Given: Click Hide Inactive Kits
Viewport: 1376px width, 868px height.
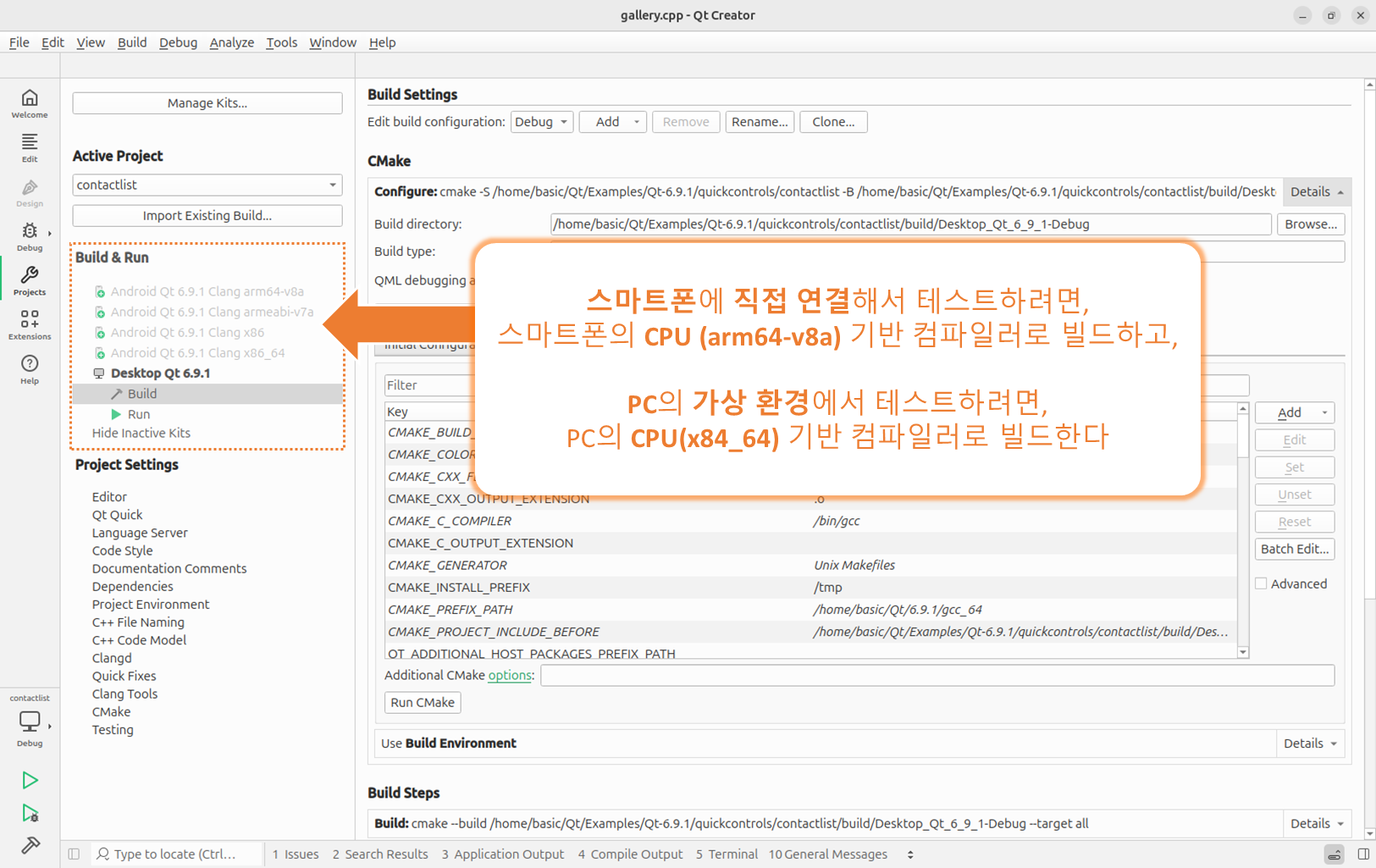Looking at the screenshot, I should 141,433.
